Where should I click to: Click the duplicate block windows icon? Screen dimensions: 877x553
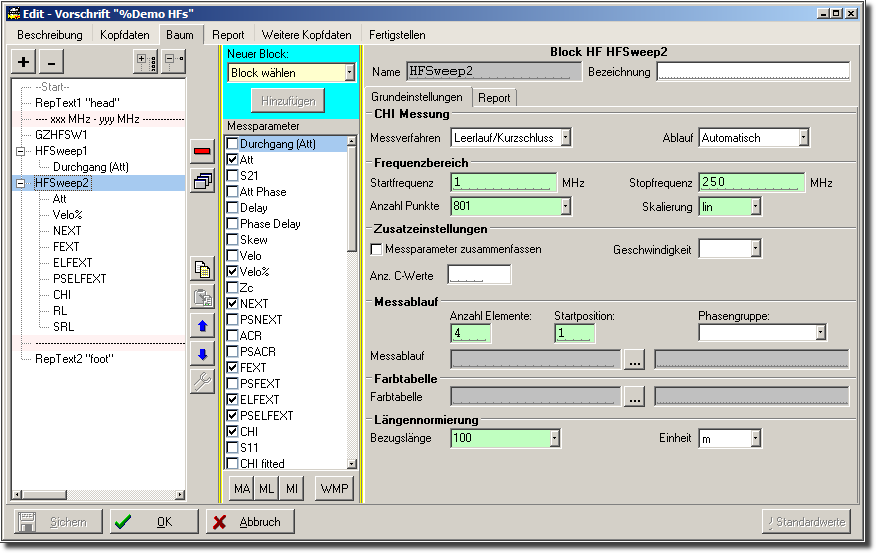(x=202, y=181)
